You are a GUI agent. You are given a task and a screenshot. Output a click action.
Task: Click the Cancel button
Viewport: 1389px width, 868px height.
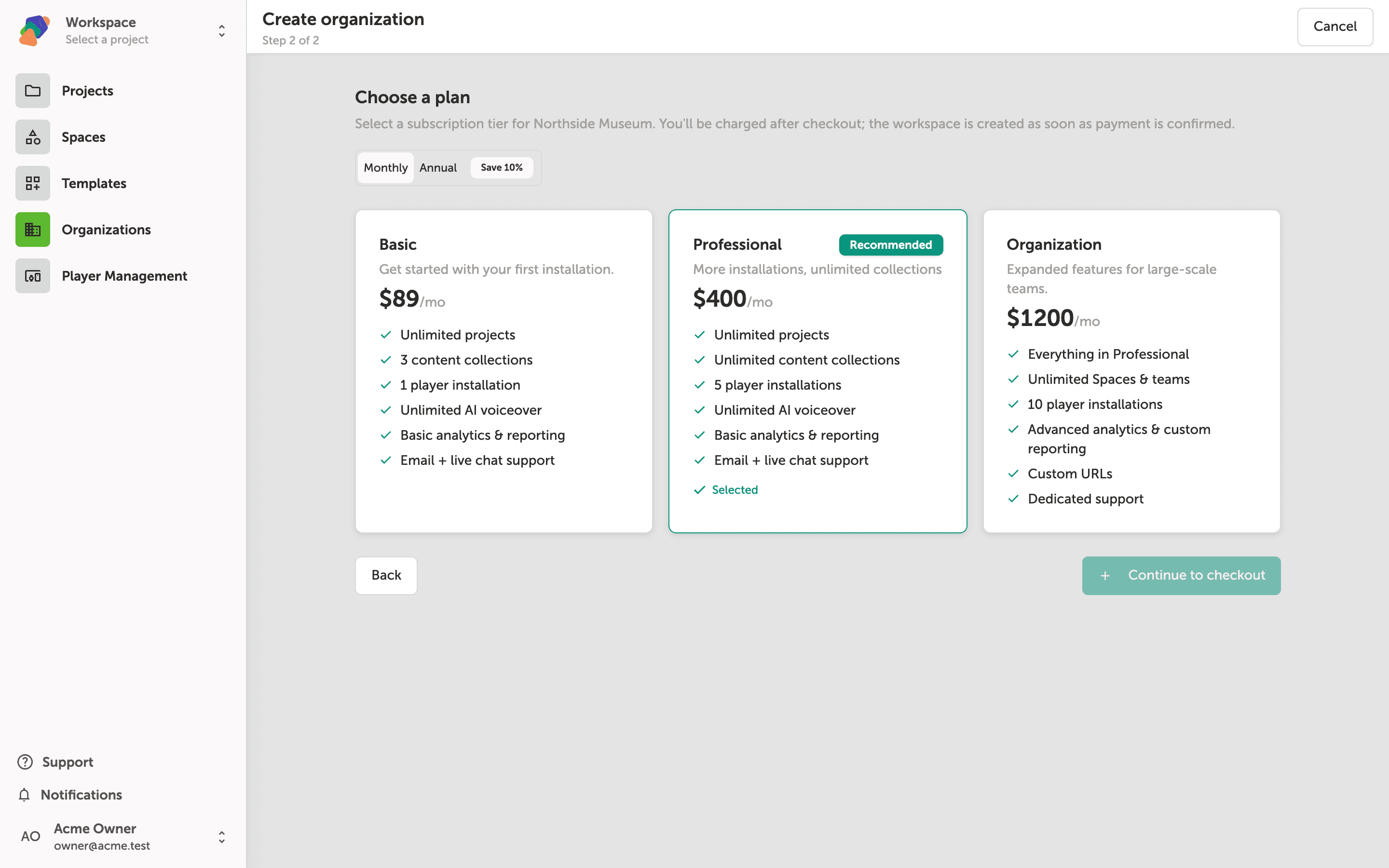1335,27
